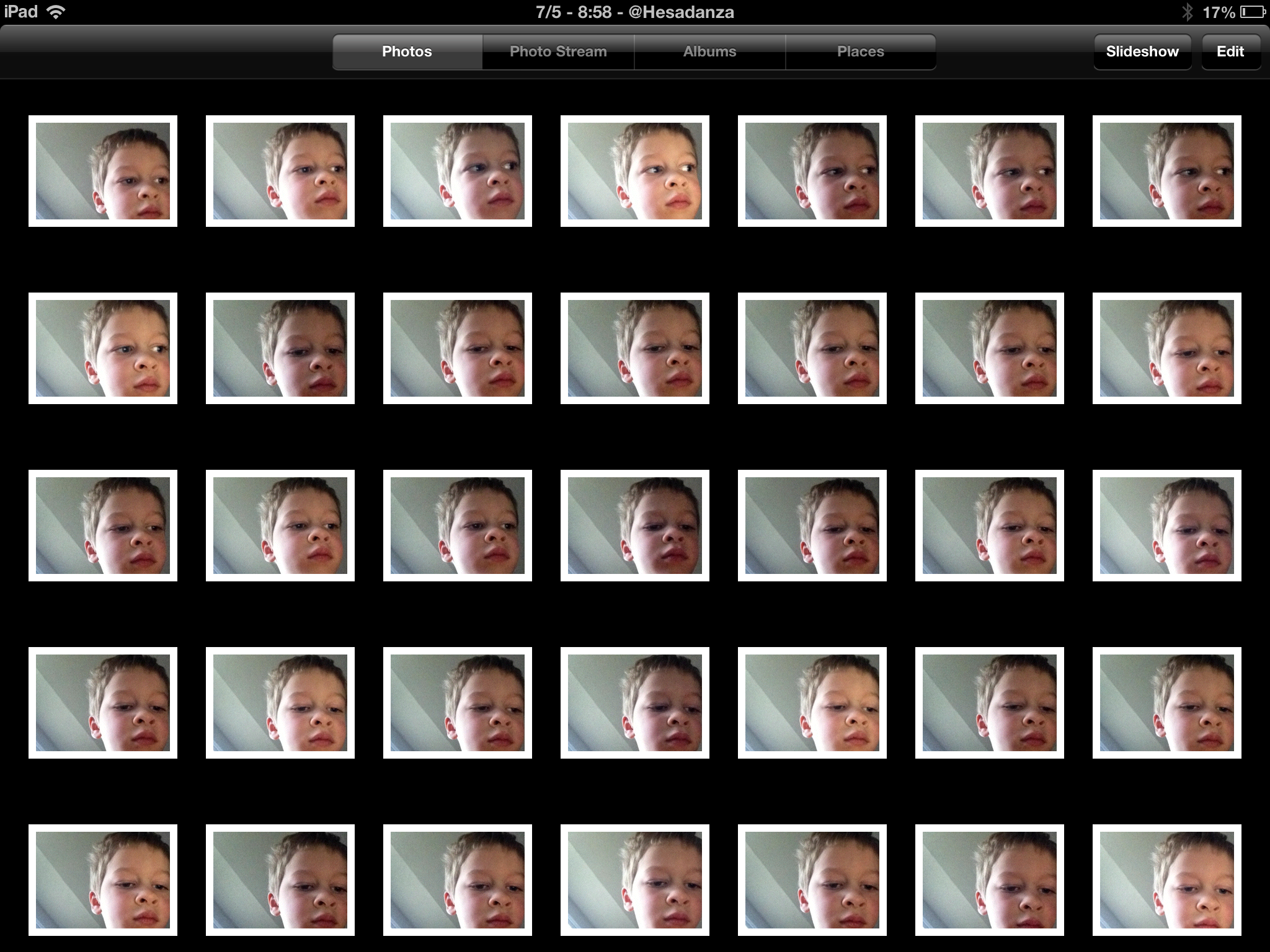Open the Photo Stream tab
The height and width of the screenshot is (952, 1270).
(x=558, y=51)
